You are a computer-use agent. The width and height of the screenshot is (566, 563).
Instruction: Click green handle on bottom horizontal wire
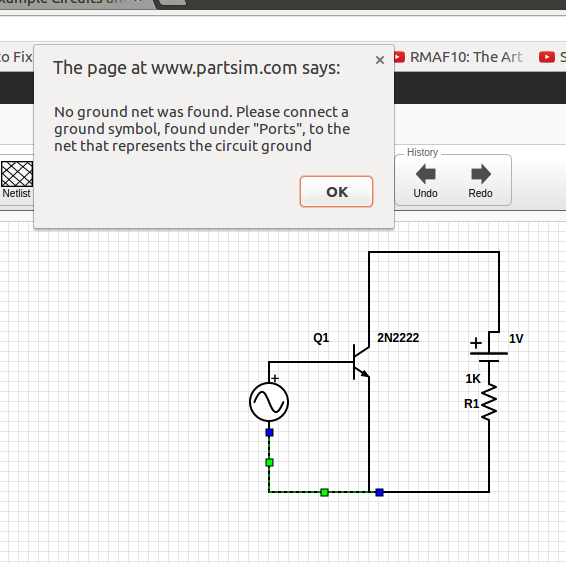click(x=325, y=492)
